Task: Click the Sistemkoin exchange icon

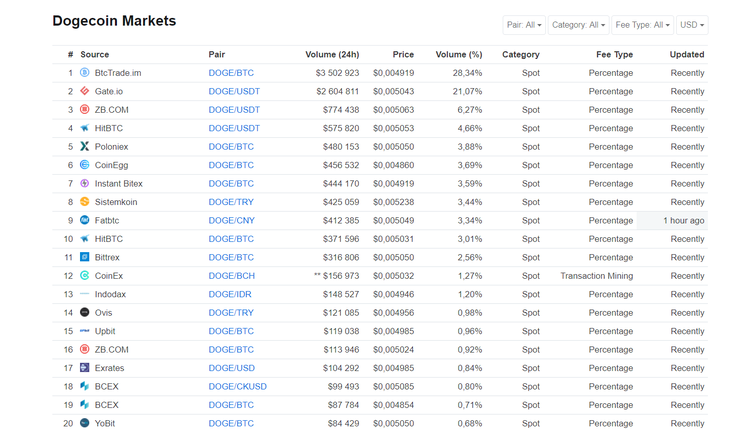Action: (x=84, y=202)
